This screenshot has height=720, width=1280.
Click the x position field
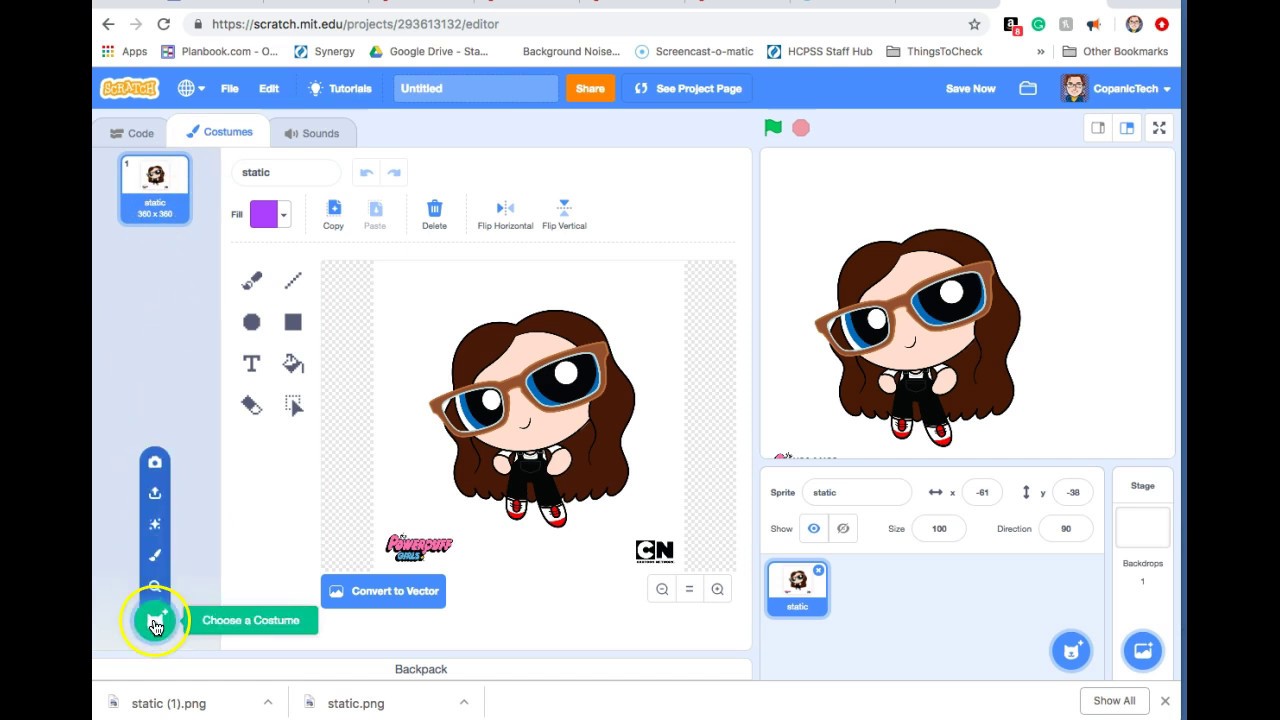coord(982,492)
